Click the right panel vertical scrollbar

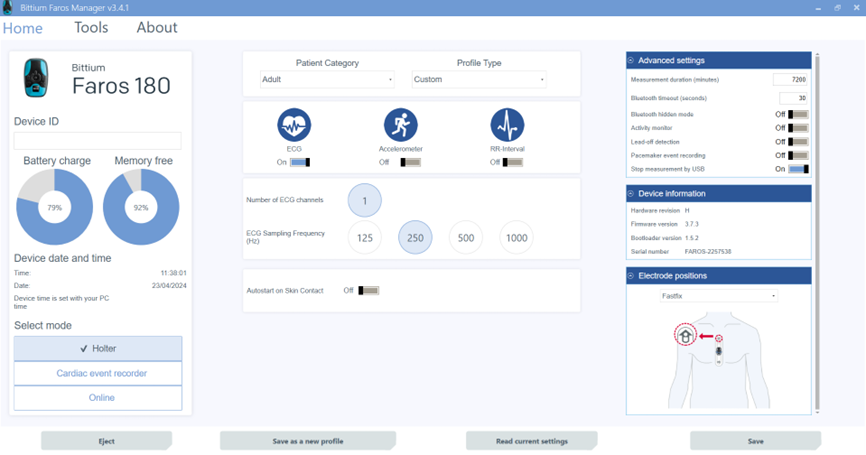(817, 232)
